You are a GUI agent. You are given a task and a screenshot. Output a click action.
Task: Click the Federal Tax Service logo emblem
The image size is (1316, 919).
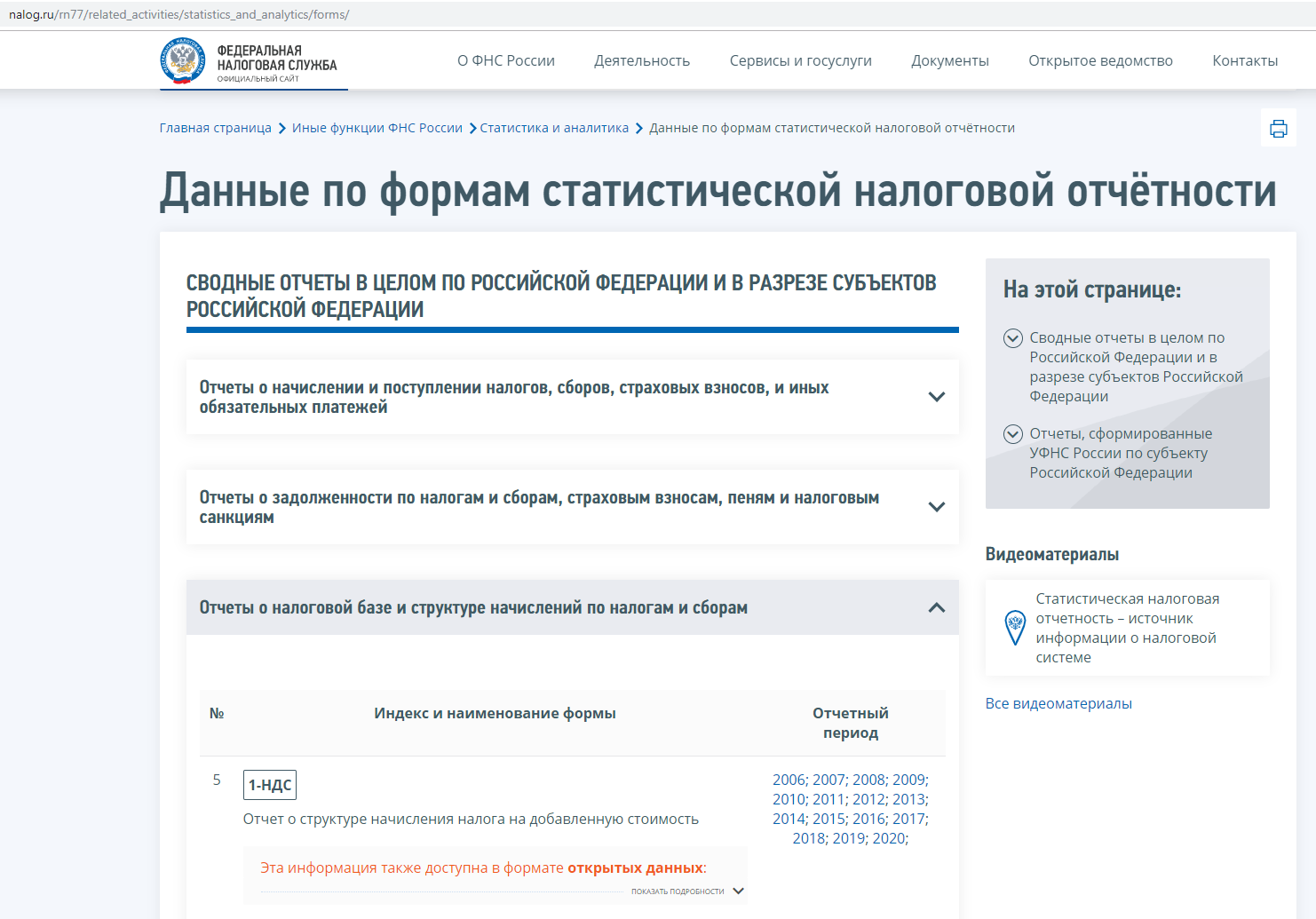(183, 60)
